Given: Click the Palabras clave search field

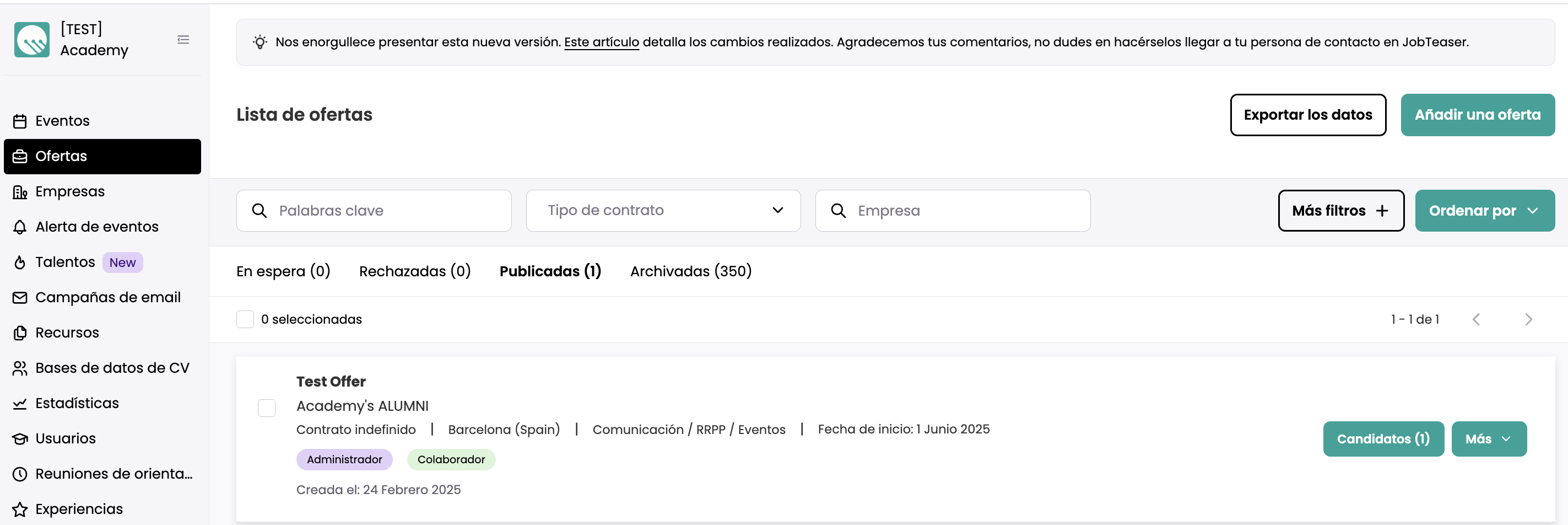Looking at the screenshot, I should click(374, 211).
